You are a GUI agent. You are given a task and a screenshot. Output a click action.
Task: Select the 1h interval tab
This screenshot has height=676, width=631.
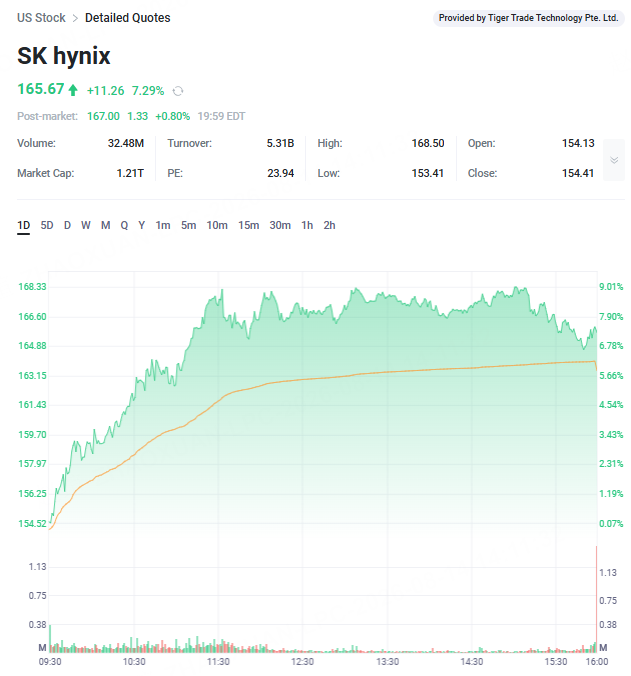click(307, 225)
